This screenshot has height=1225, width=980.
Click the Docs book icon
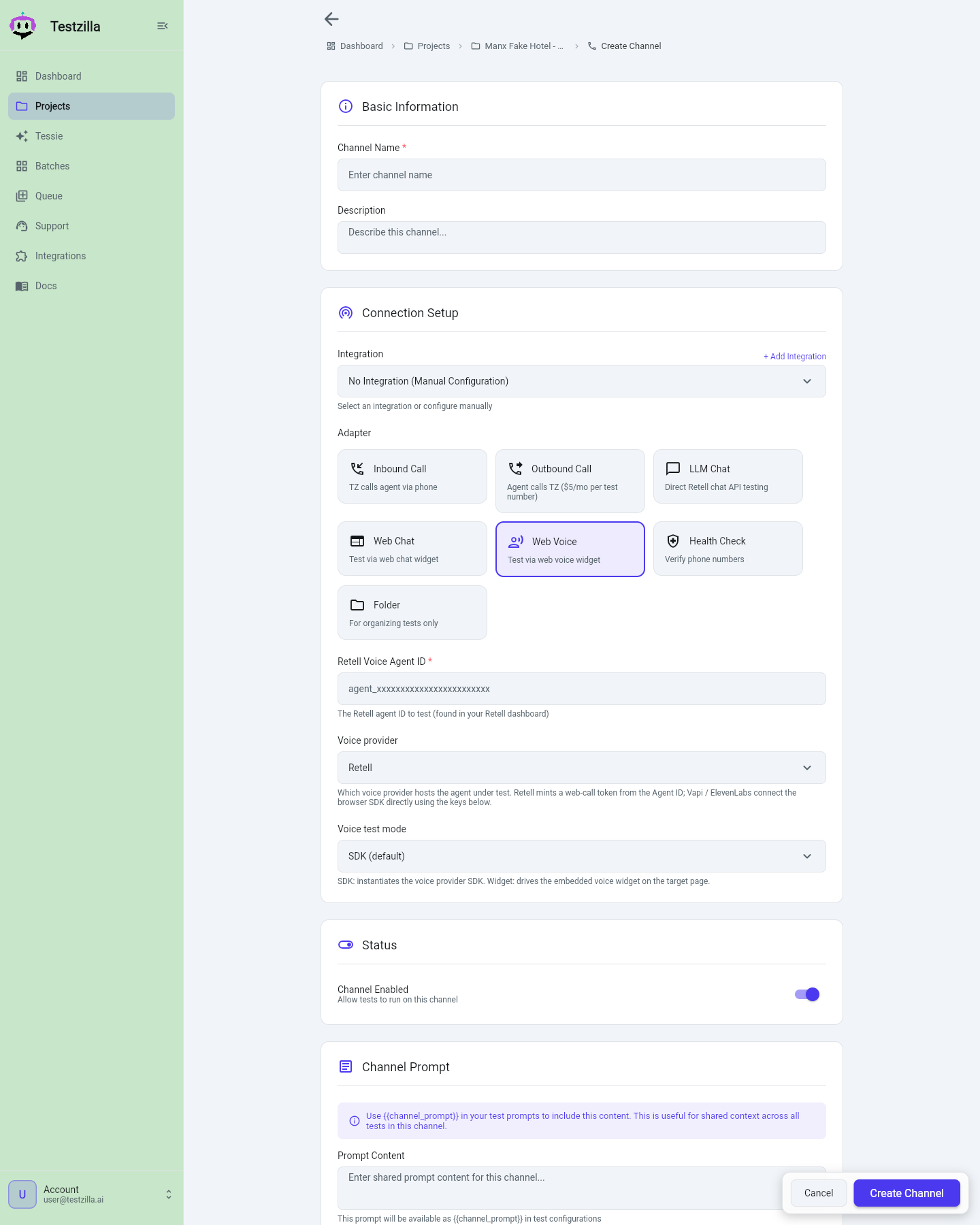22,286
